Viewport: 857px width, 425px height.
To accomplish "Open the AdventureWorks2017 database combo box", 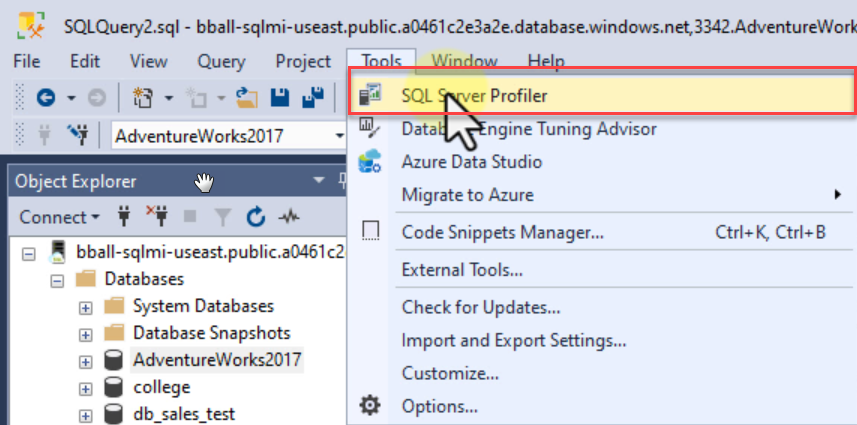I will 228,135.
